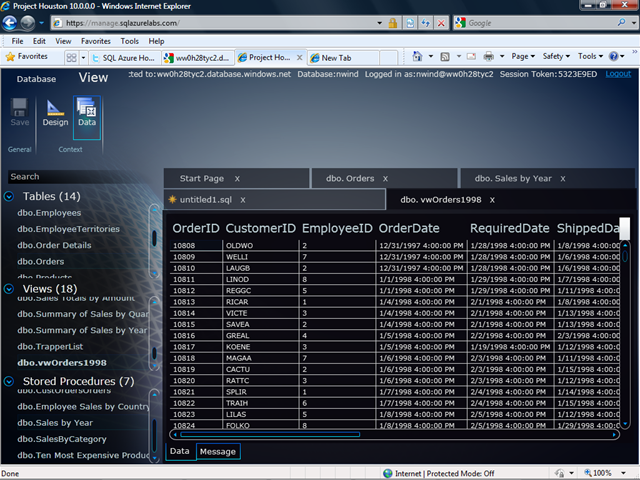The width and height of the screenshot is (640, 480).
Task: Close the Start Page tab
Action: coord(237,178)
